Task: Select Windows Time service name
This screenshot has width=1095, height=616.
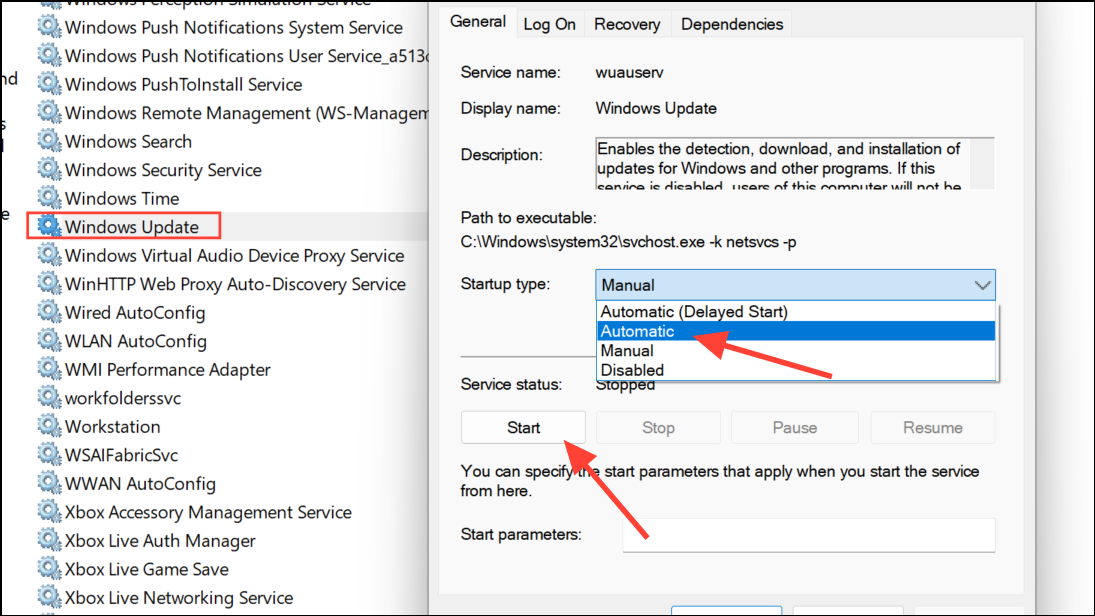Action: coord(122,199)
